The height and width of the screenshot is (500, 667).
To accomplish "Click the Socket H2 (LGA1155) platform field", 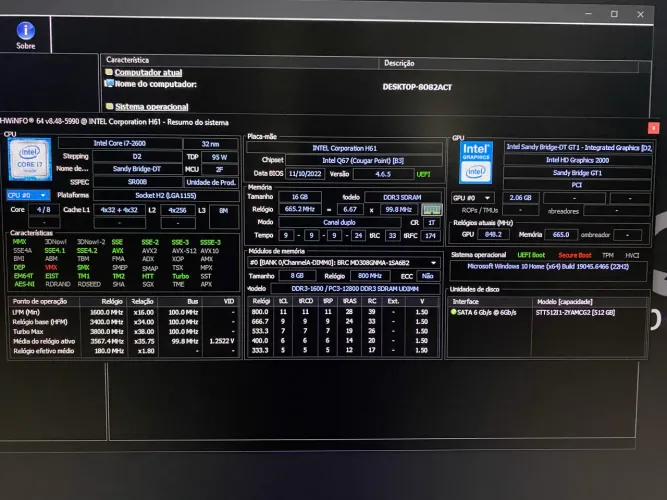I will tap(166, 195).
